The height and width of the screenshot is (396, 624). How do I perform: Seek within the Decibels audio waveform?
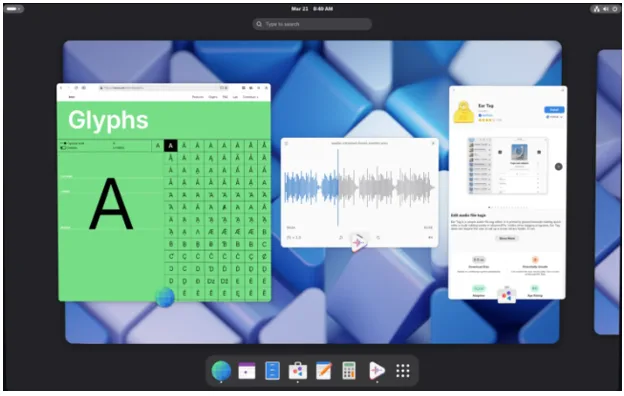click(359, 187)
